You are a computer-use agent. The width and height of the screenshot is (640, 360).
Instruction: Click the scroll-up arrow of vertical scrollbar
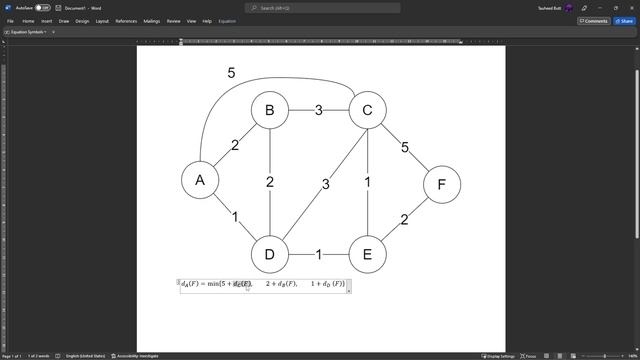637,49
